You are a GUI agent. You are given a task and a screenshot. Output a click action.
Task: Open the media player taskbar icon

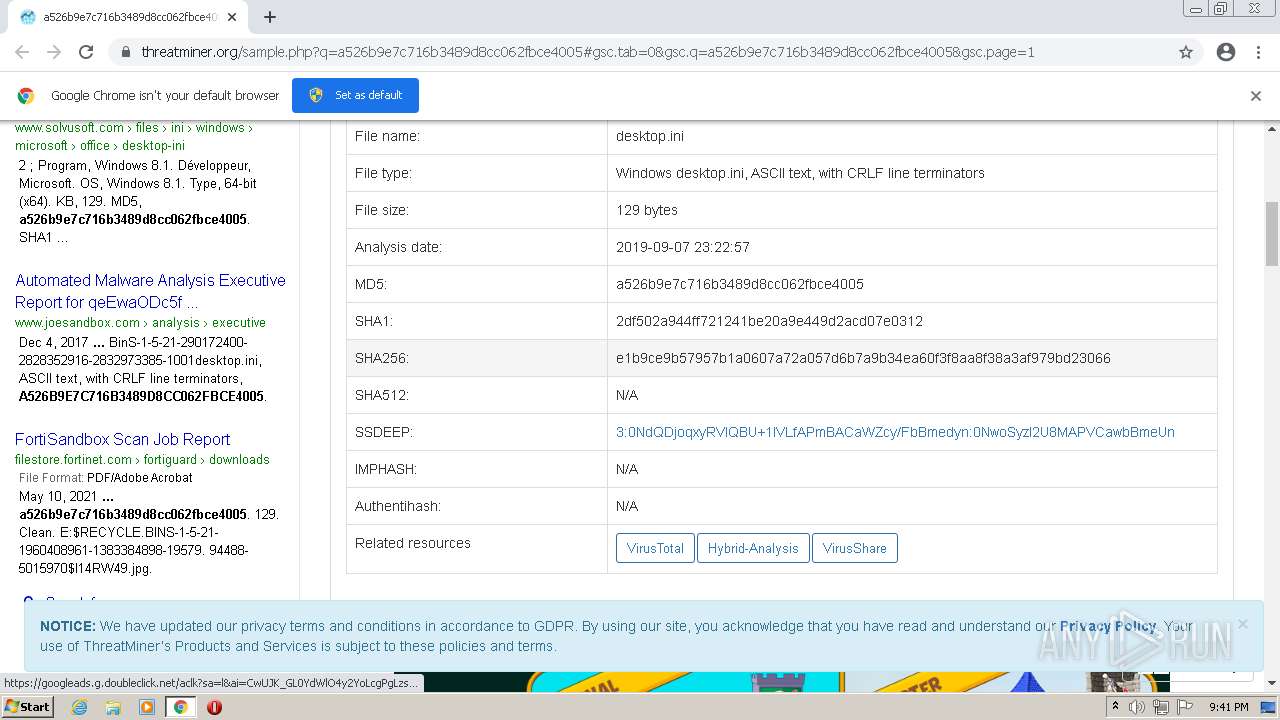tap(147, 707)
